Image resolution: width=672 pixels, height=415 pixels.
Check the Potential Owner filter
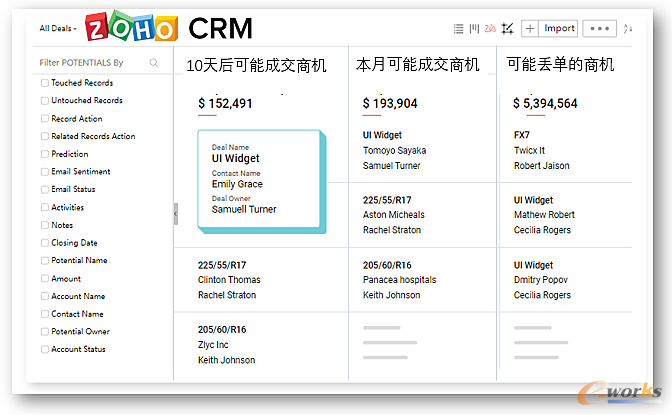45,331
